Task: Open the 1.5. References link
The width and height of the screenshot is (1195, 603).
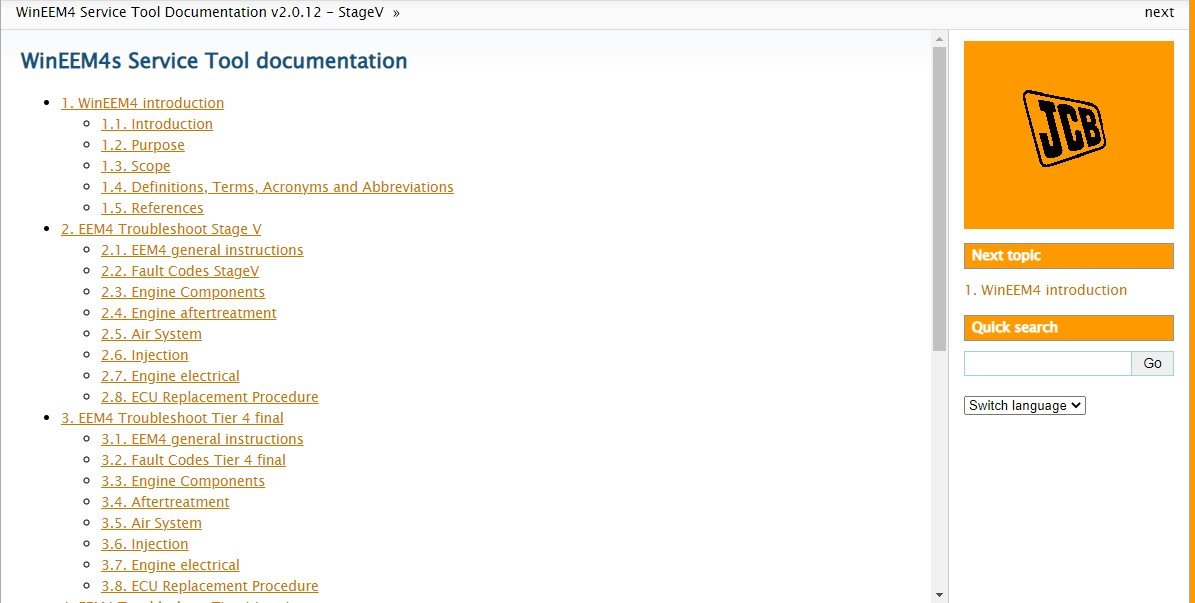Action: pyautogui.click(x=152, y=208)
